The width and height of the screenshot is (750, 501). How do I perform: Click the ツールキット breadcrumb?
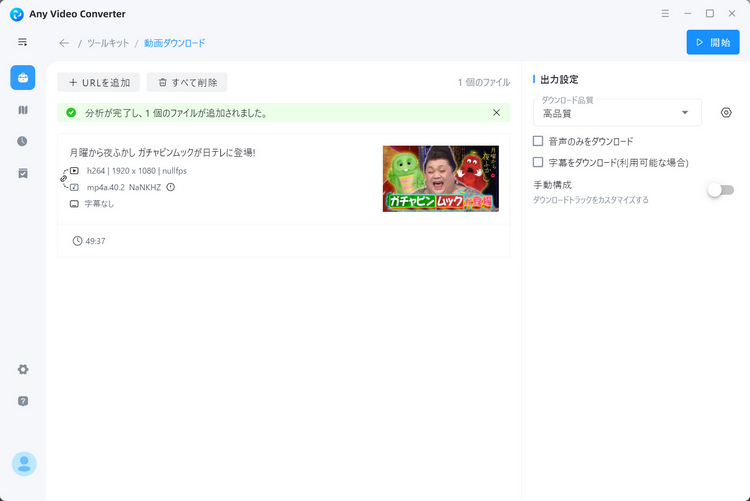[x=108, y=43]
